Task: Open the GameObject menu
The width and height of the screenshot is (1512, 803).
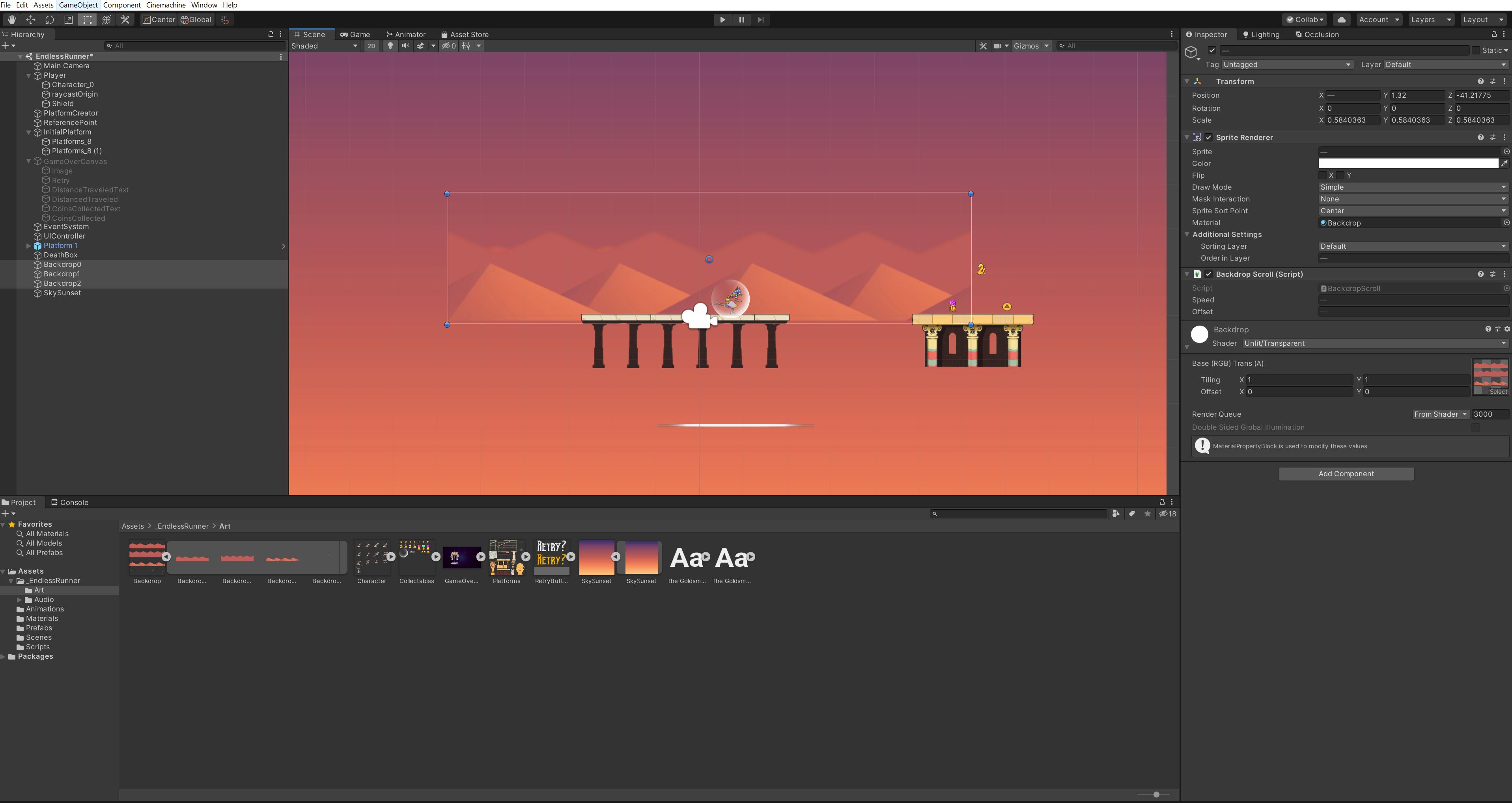Action: tap(78, 5)
